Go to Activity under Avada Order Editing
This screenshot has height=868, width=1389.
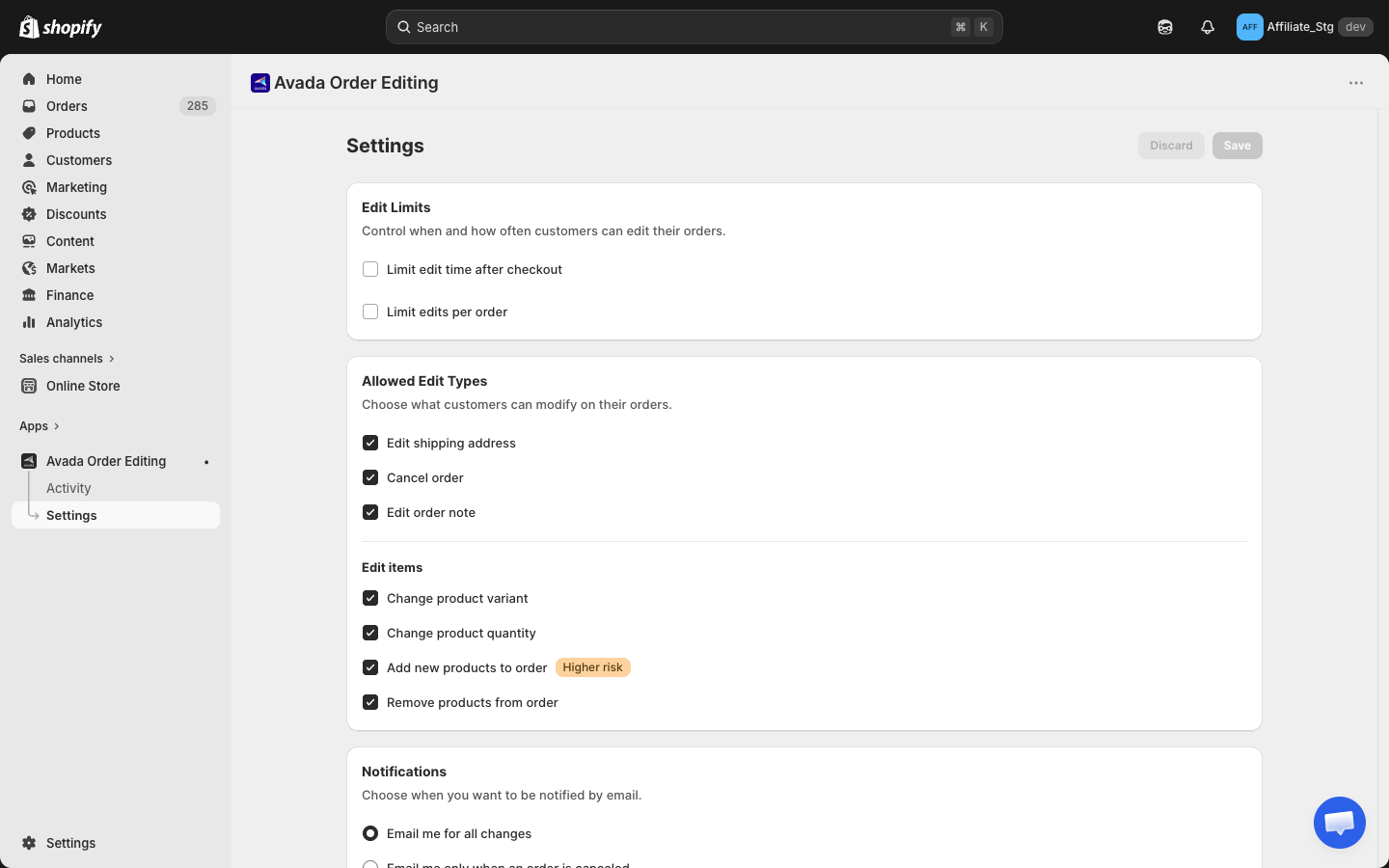[68, 488]
